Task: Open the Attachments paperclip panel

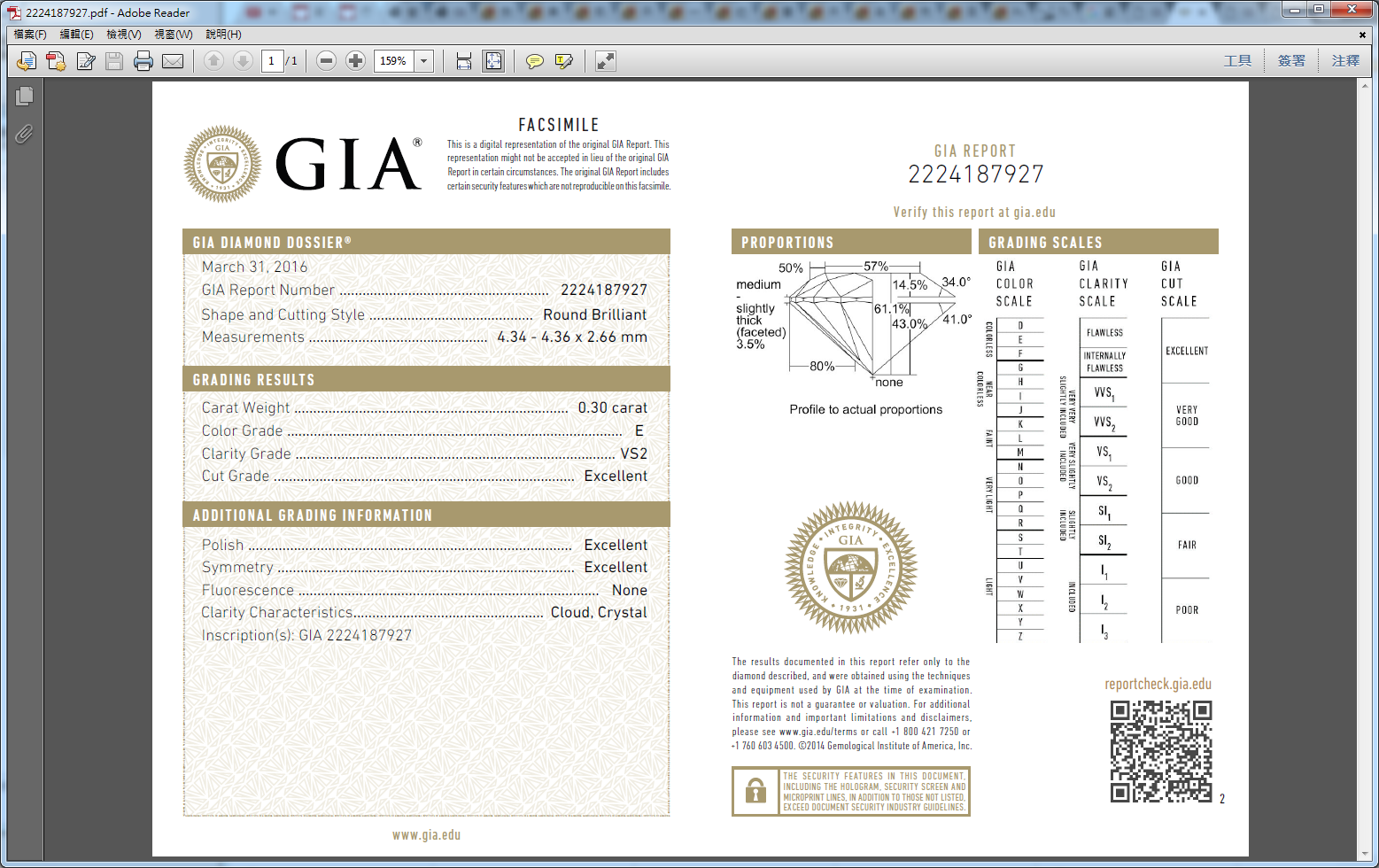Action: [24, 134]
